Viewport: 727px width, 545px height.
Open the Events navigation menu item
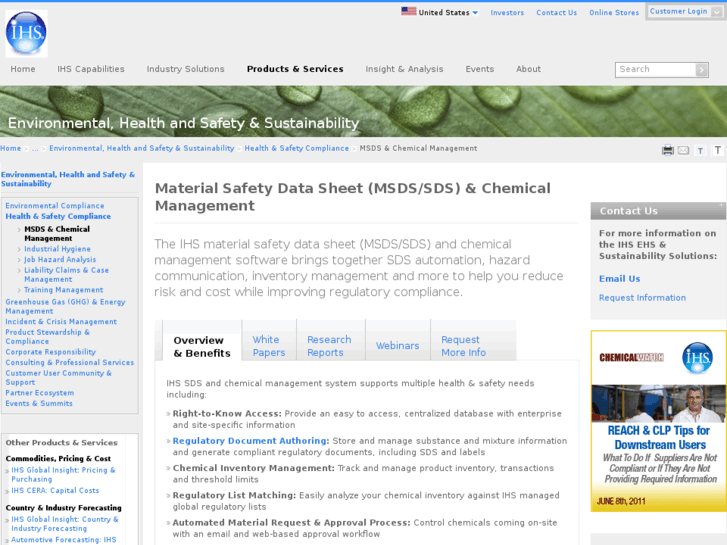[479, 69]
